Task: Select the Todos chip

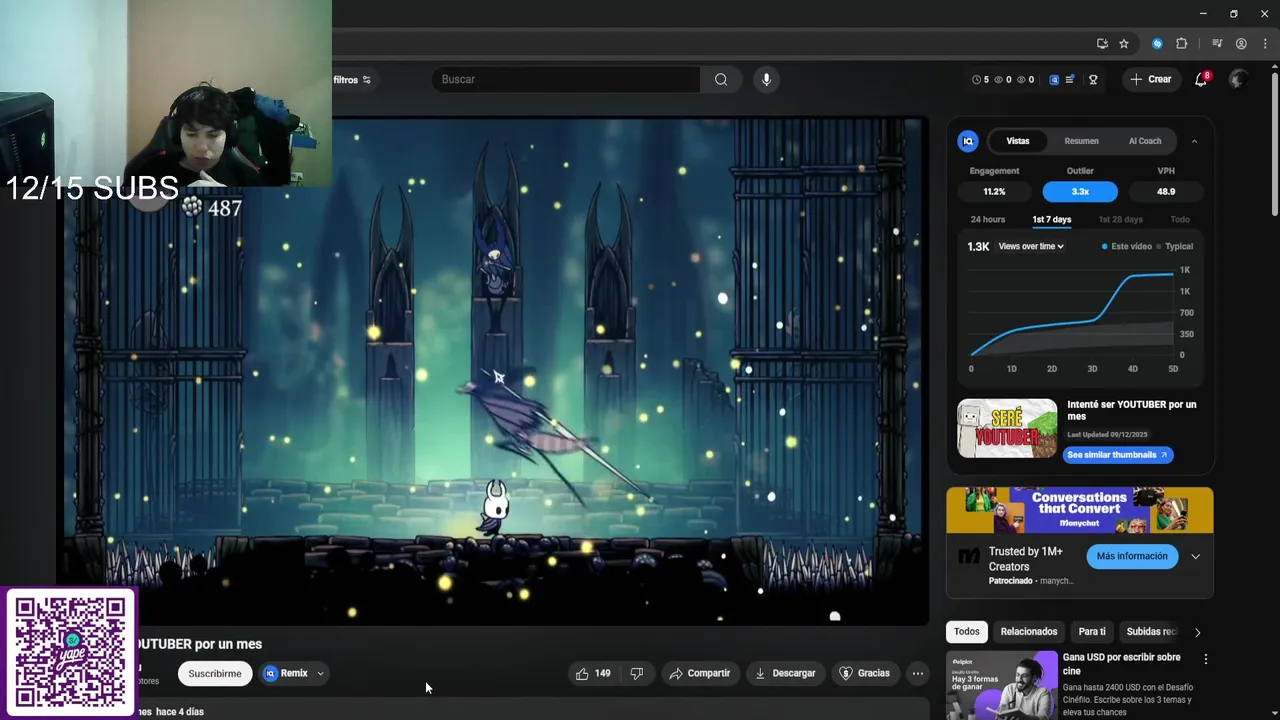Action: click(x=967, y=631)
